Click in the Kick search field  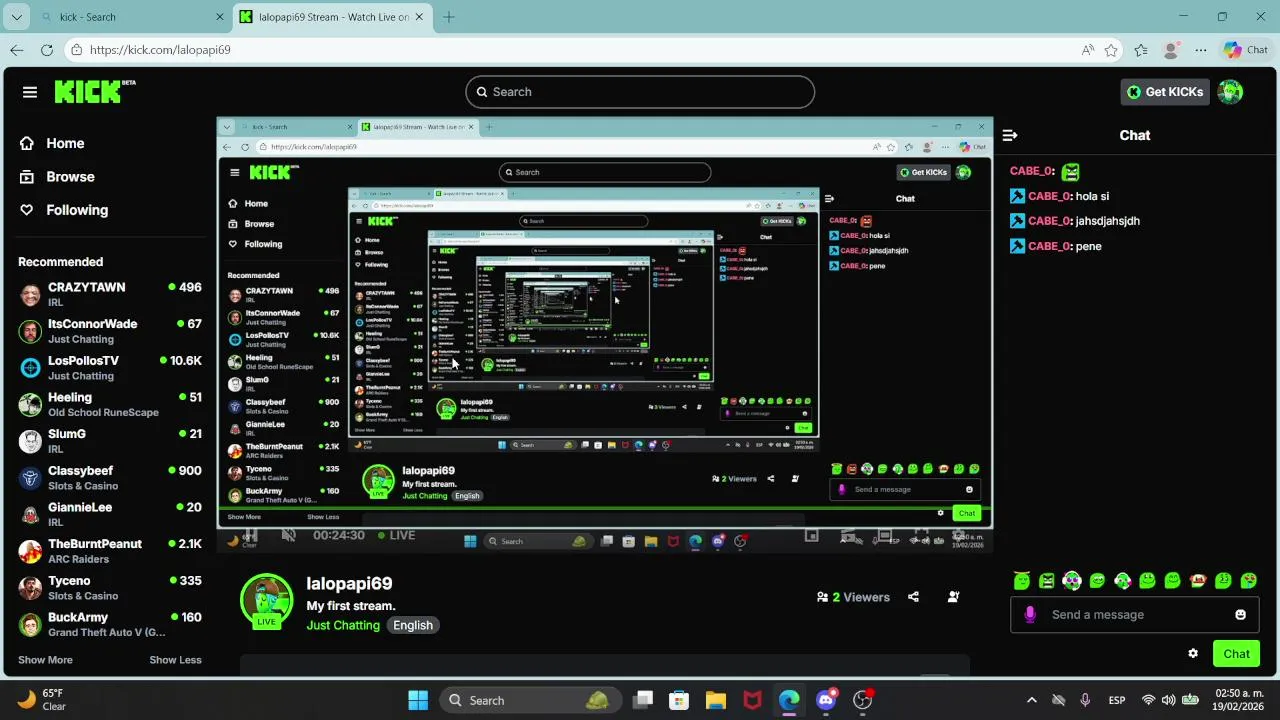[640, 92]
